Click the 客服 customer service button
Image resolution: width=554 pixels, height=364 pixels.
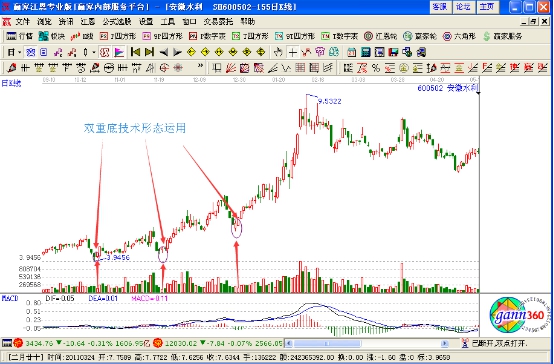tap(440, 7)
